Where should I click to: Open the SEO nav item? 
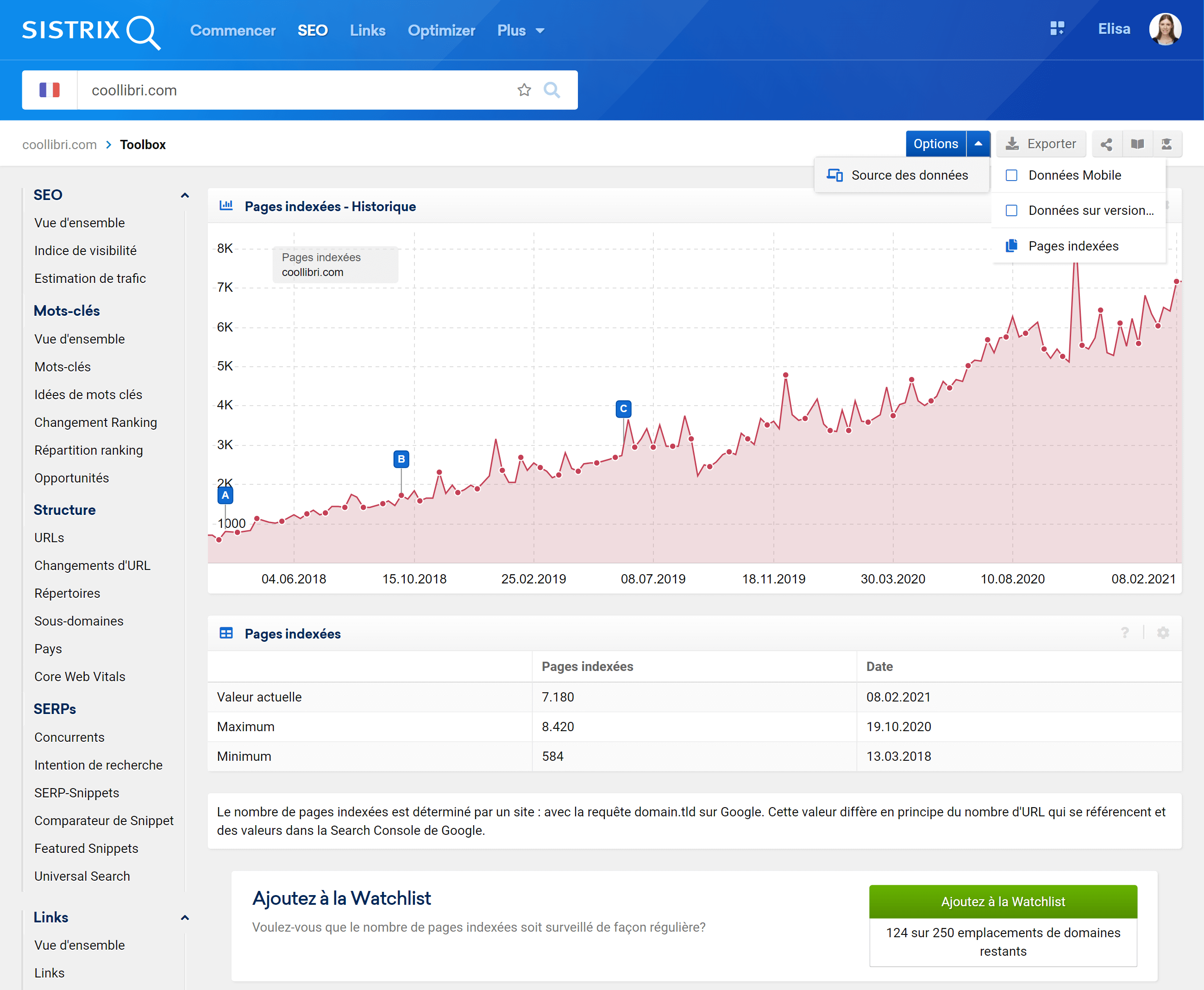coord(313,31)
